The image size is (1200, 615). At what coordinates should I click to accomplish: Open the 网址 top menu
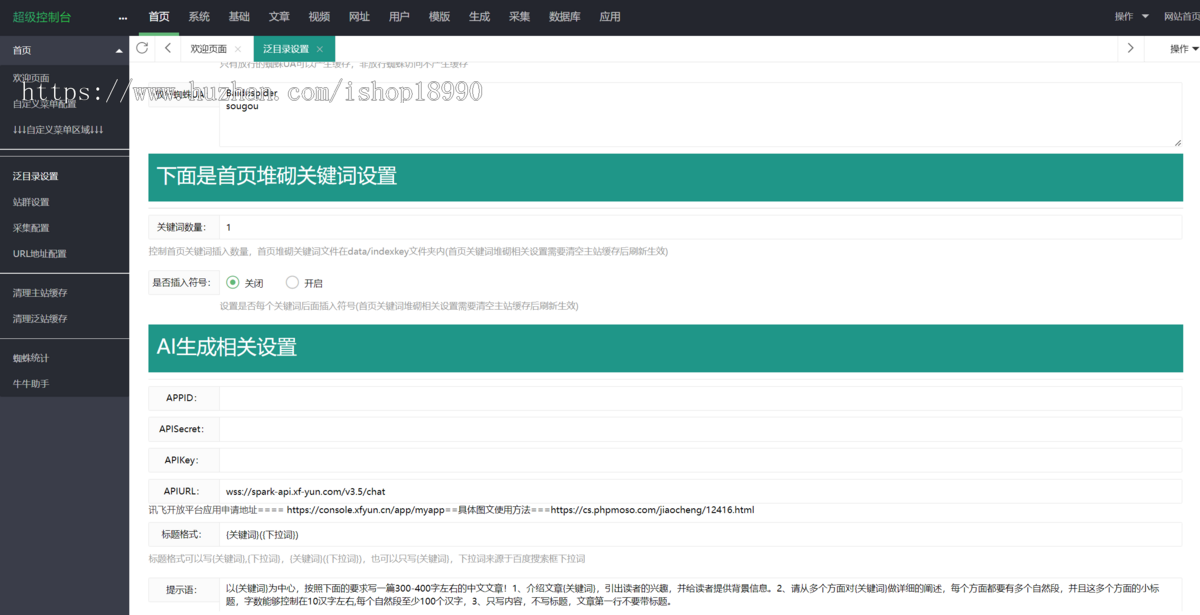[359, 17]
